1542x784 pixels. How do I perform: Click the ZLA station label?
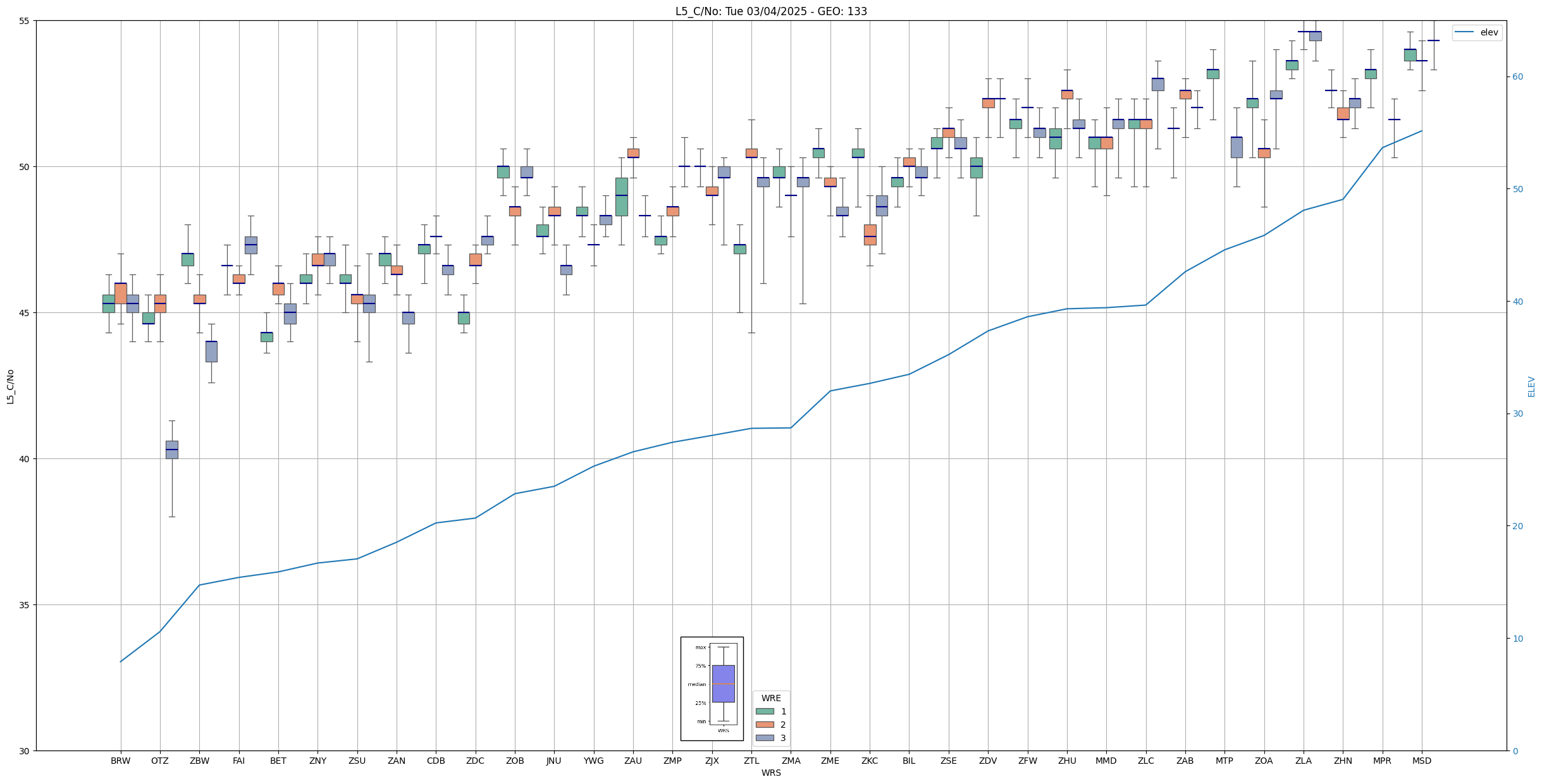[1303, 761]
